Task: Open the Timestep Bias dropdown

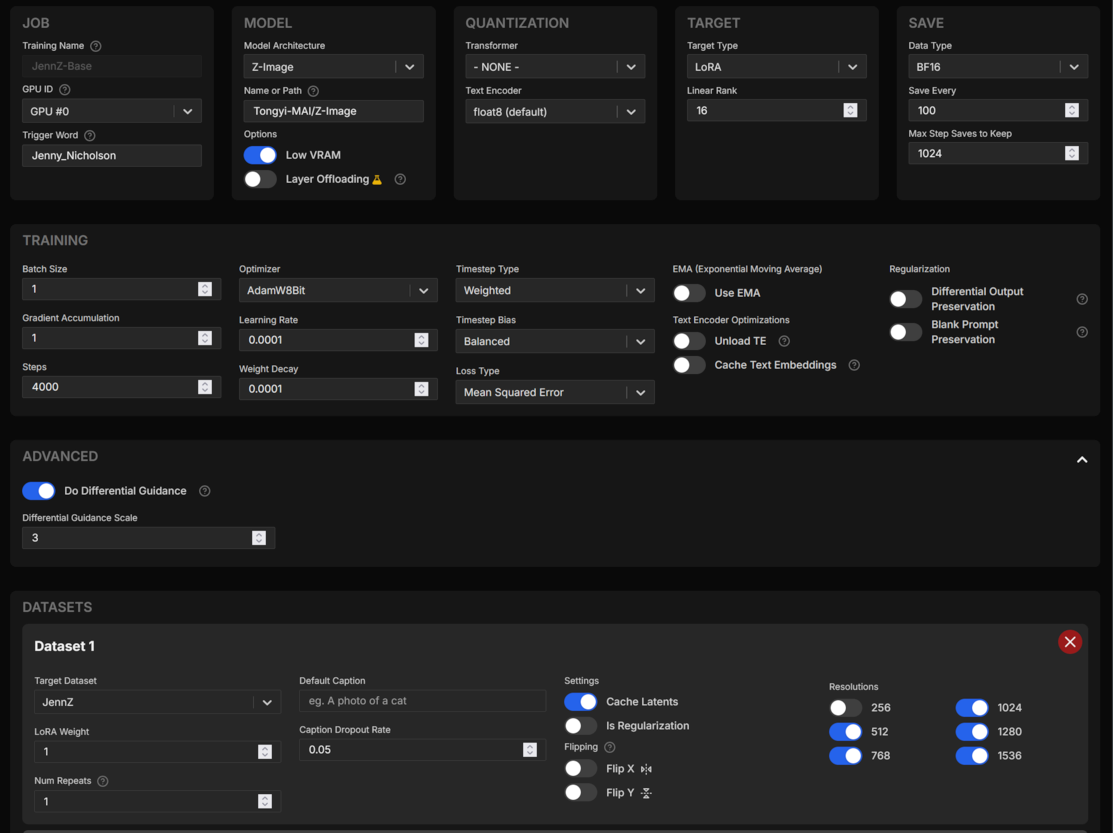Action: pyautogui.click(x=555, y=342)
